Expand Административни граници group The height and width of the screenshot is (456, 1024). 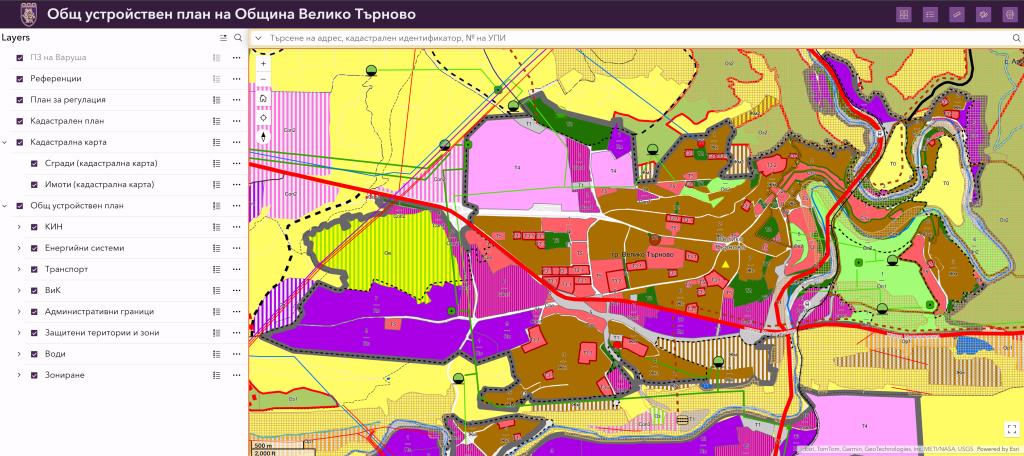[x=20, y=312]
